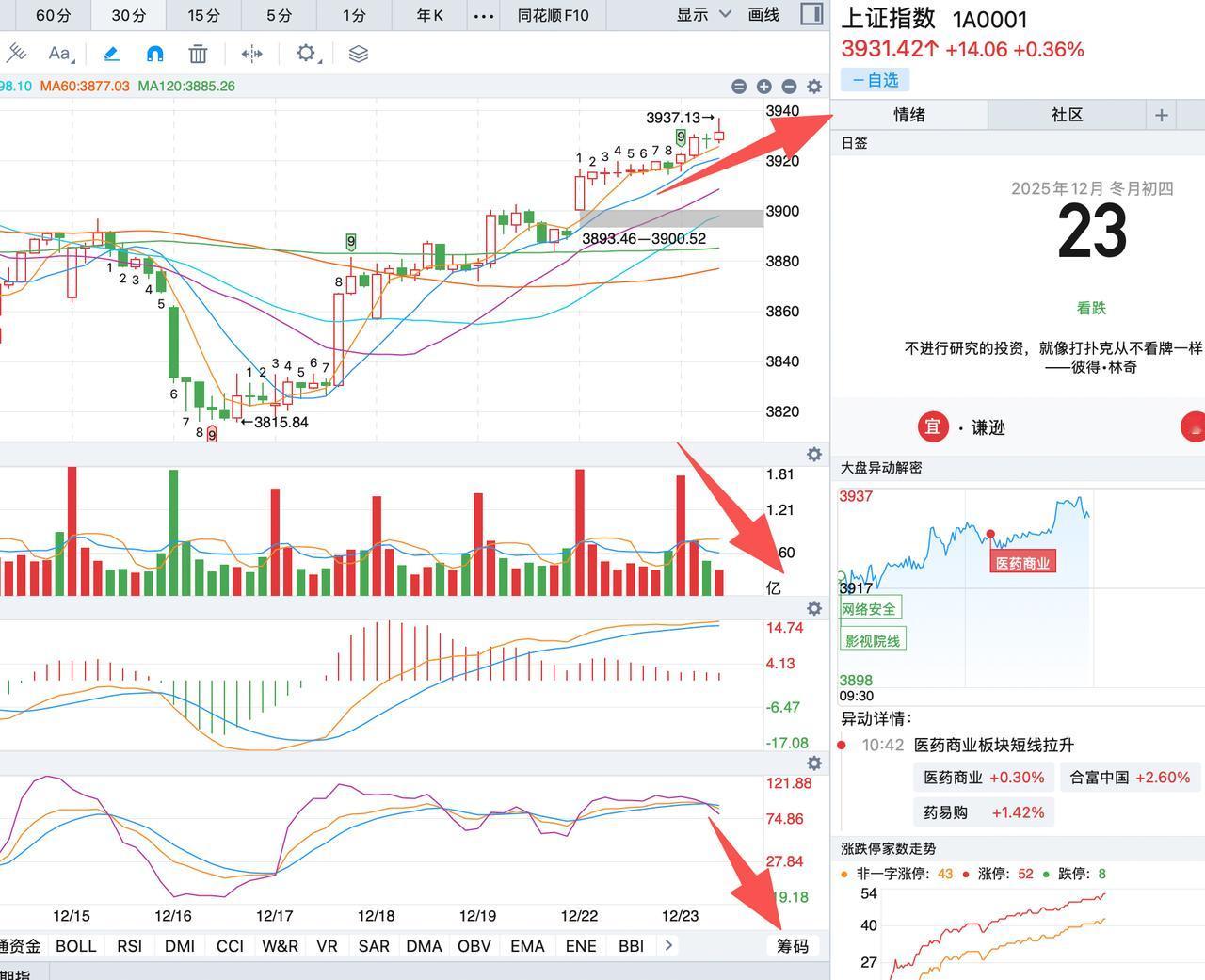1205x980 pixels.
Task: Expand more indicators with the arrow
Action: coord(668,946)
